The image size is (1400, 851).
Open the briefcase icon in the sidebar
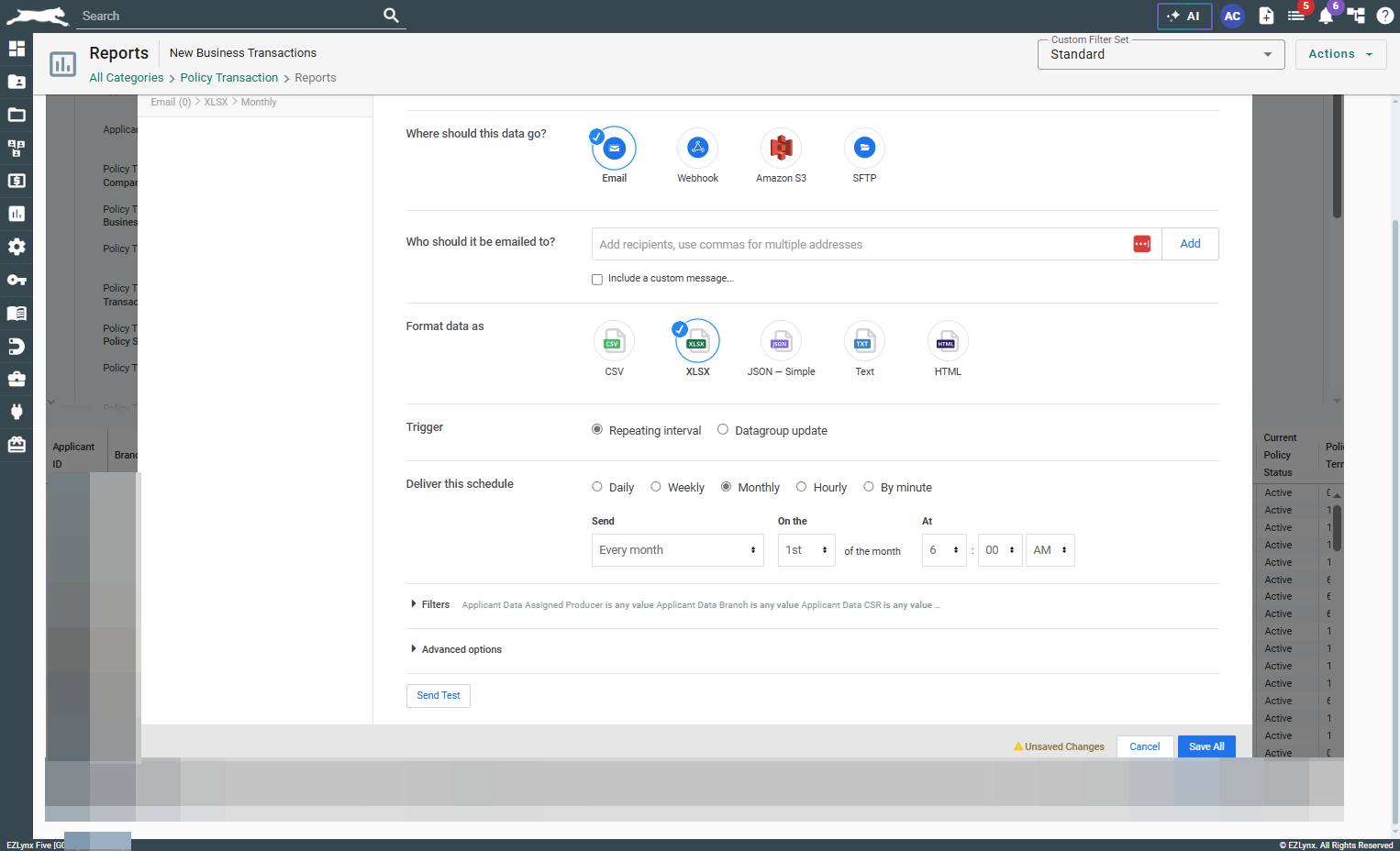pyautogui.click(x=17, y=379)
